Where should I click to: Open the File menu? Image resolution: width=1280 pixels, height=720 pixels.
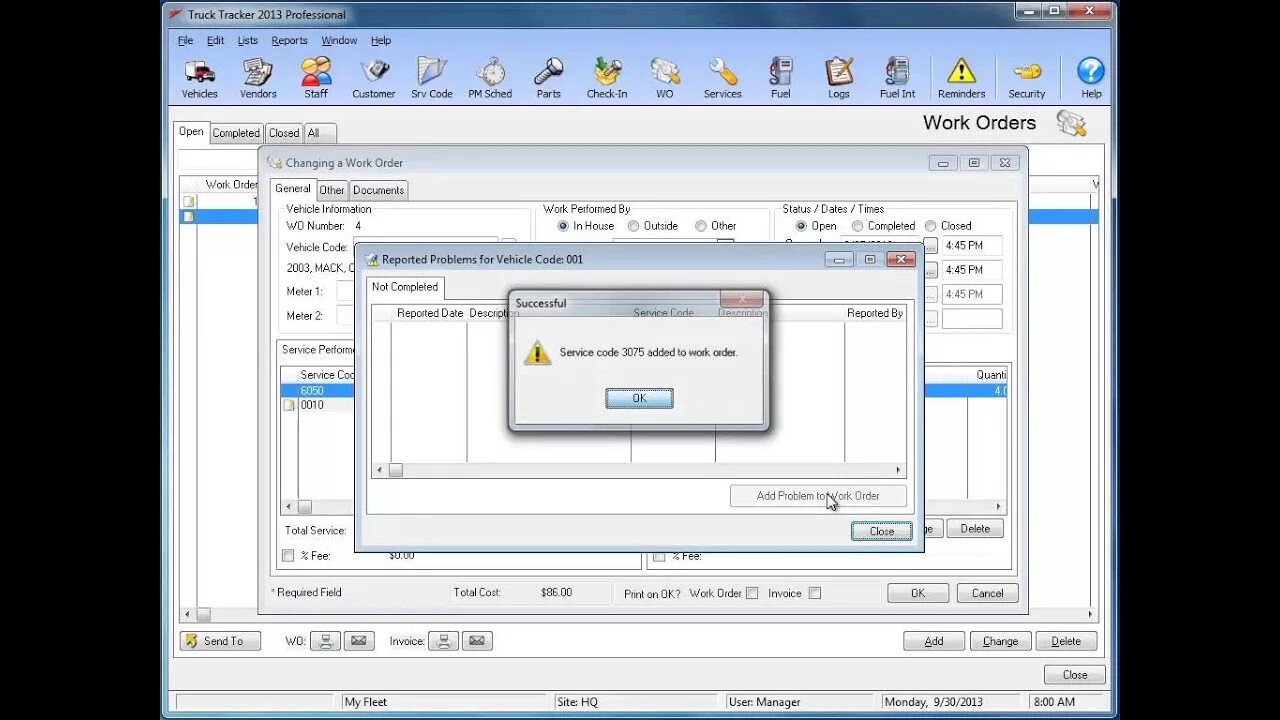(x=185, y=41)
